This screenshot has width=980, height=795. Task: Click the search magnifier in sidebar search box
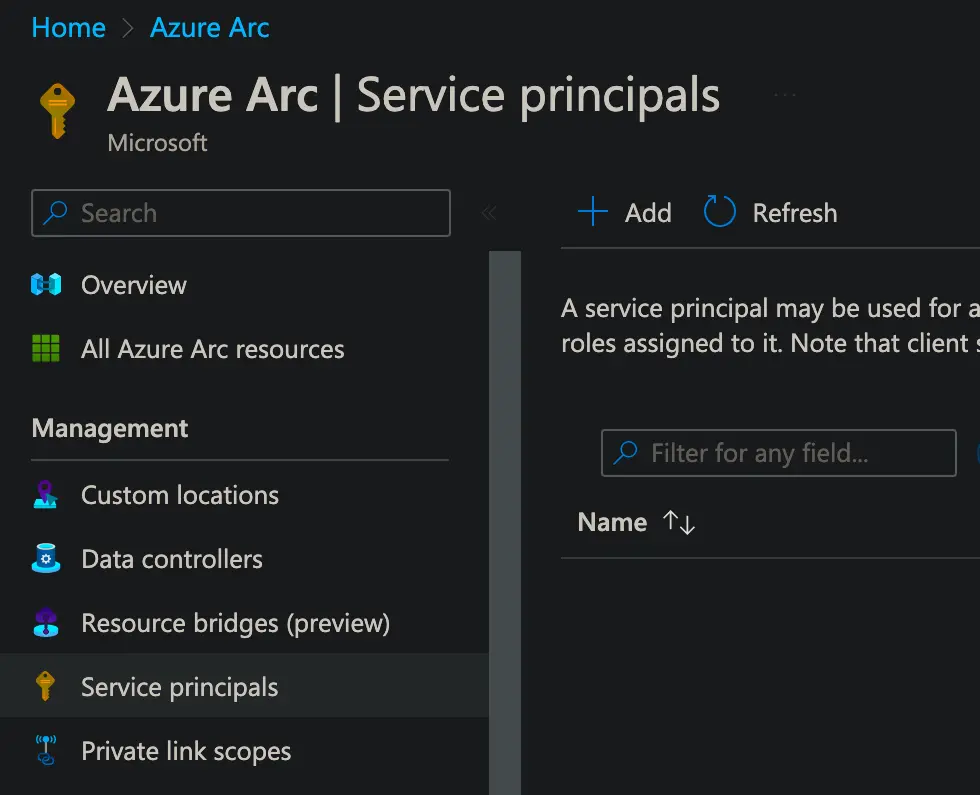(53, 213)
